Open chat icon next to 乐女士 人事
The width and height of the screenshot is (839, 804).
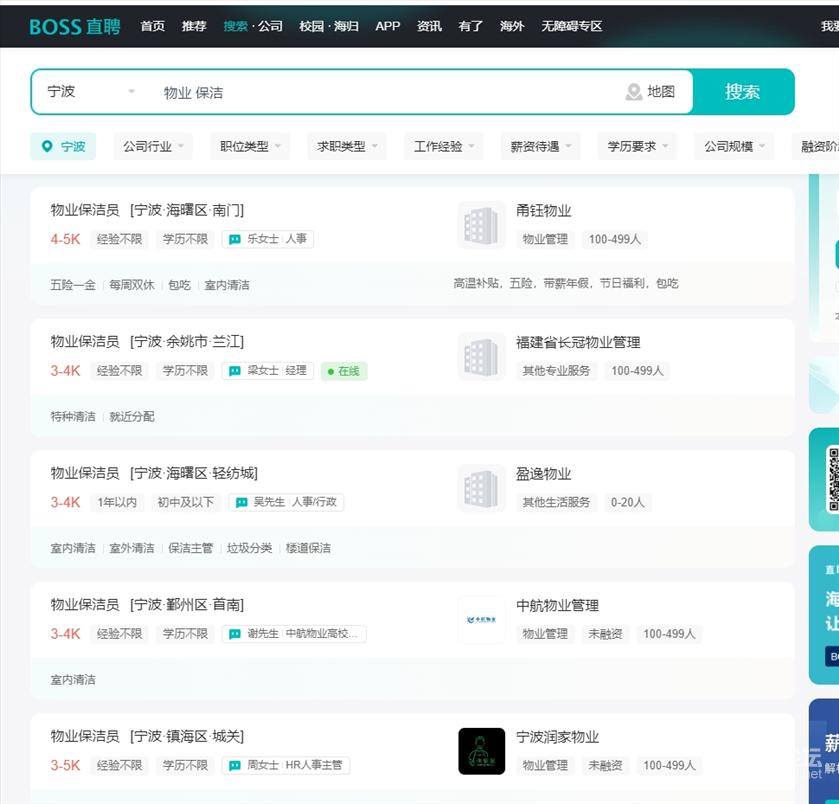pos(234,239)
